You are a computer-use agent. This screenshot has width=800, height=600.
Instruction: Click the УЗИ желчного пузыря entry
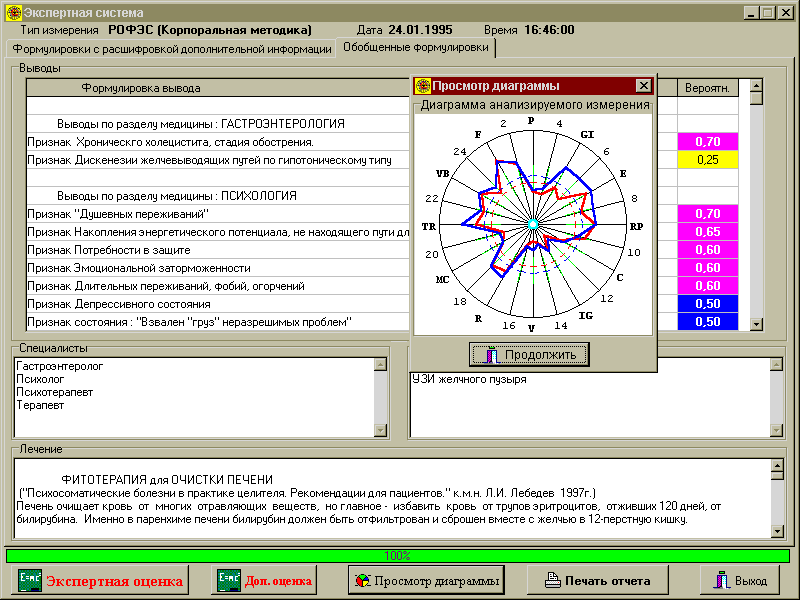[x=469, y=379]
